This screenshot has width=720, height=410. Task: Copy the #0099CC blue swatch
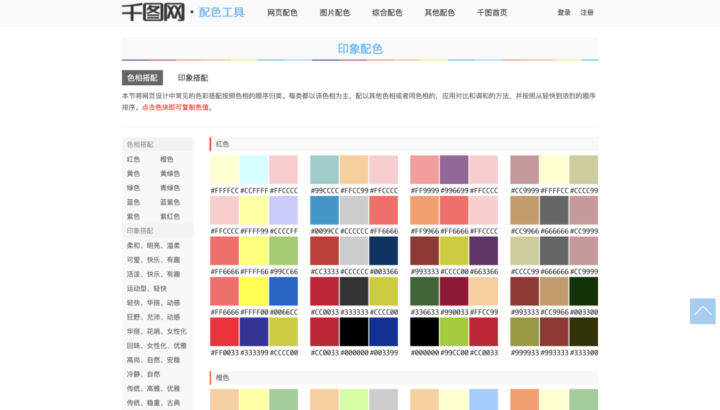click(324, 210)
